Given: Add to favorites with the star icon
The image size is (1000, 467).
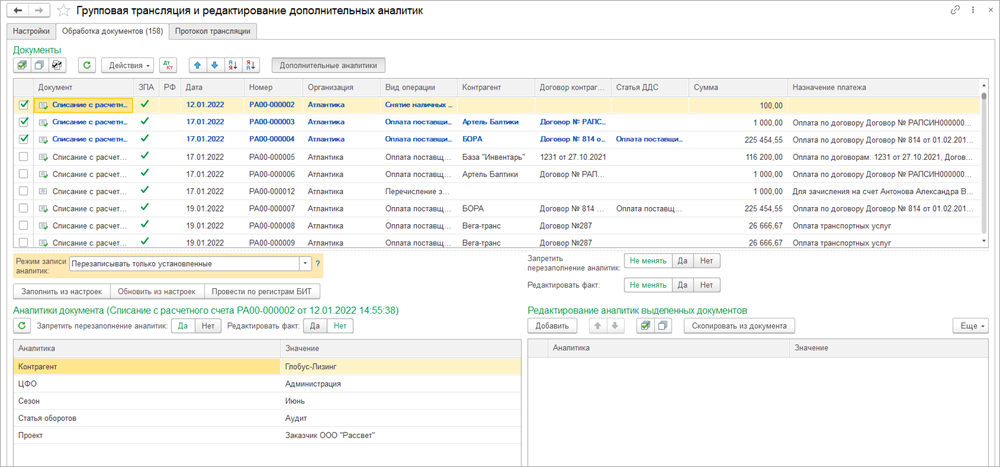Looking at the screenshot, I should pyautogui.click(x=64, y=10).
